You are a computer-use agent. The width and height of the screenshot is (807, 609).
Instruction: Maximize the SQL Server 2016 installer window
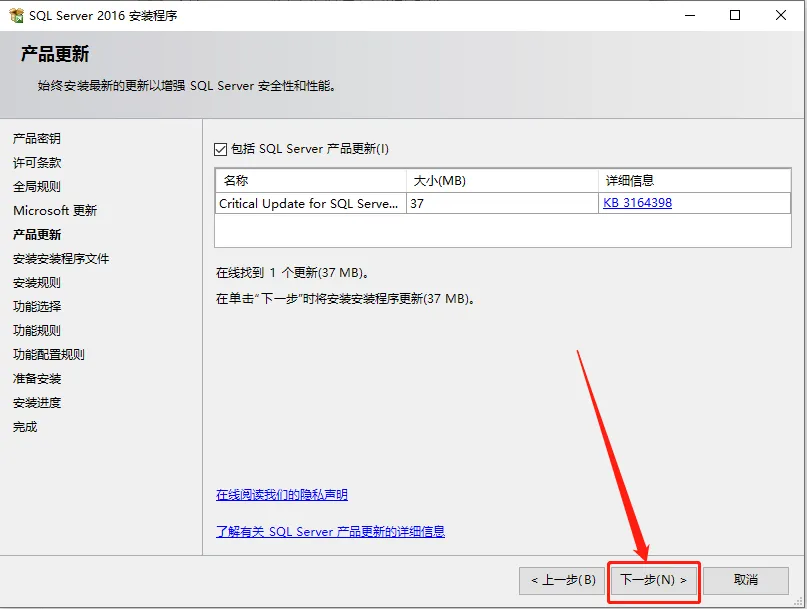(x=735, y=15)
